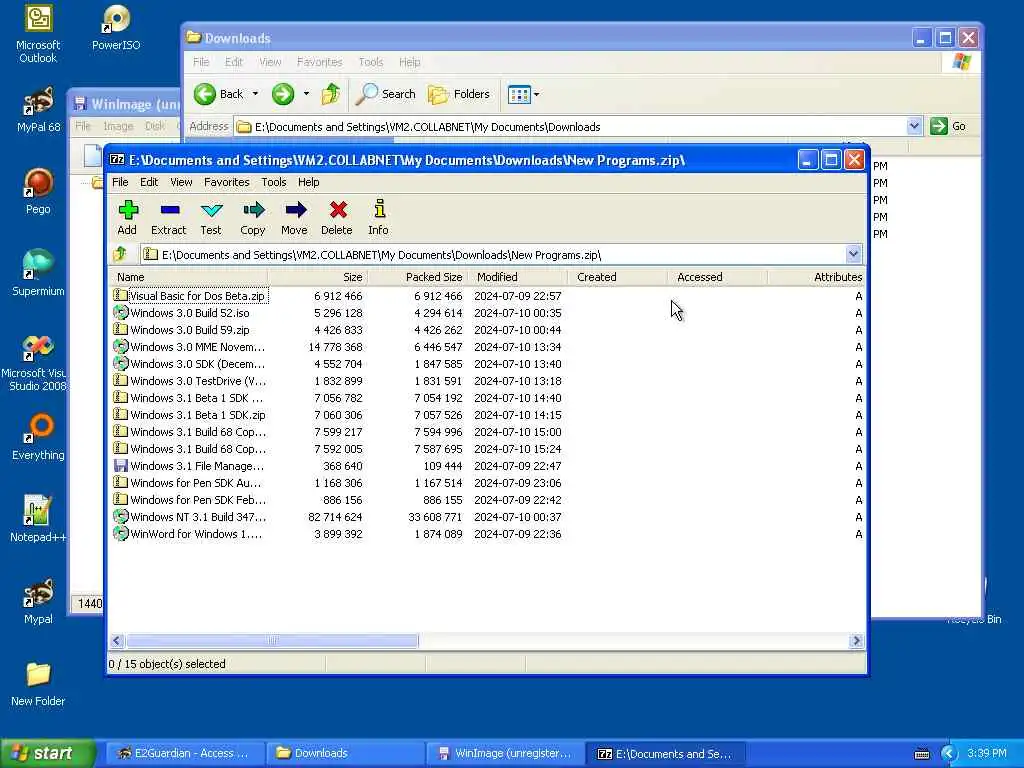1024x768 pixels.
Task: Click the Add button in 7-Zip toolbar
Action: (127, 217)
